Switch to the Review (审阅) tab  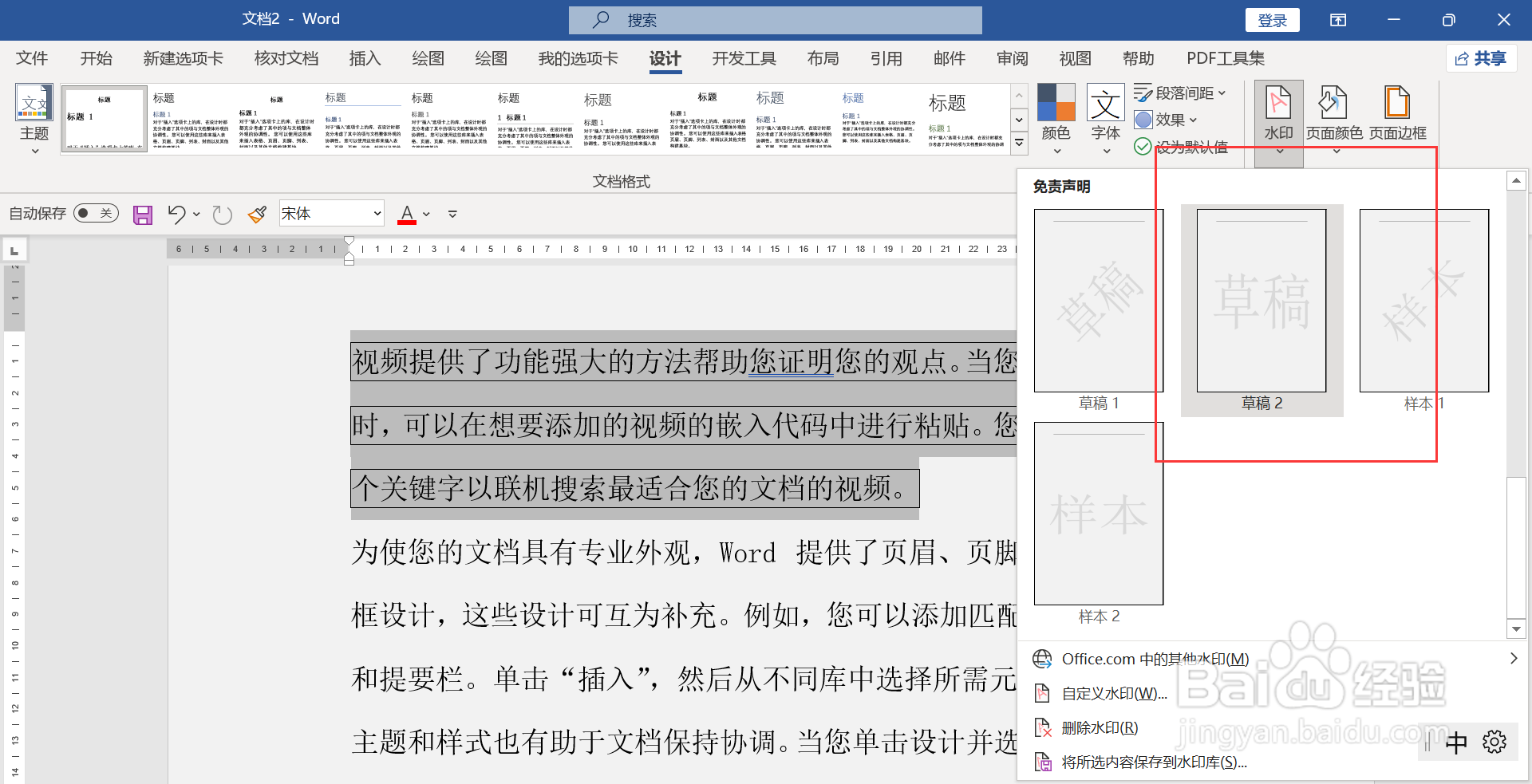click(x=1012, y=58)
